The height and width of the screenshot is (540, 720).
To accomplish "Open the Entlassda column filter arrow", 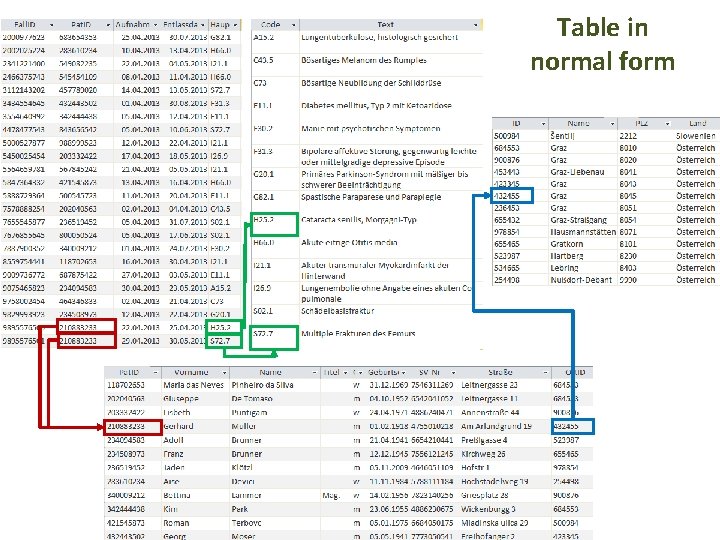I will click(202, 25).
